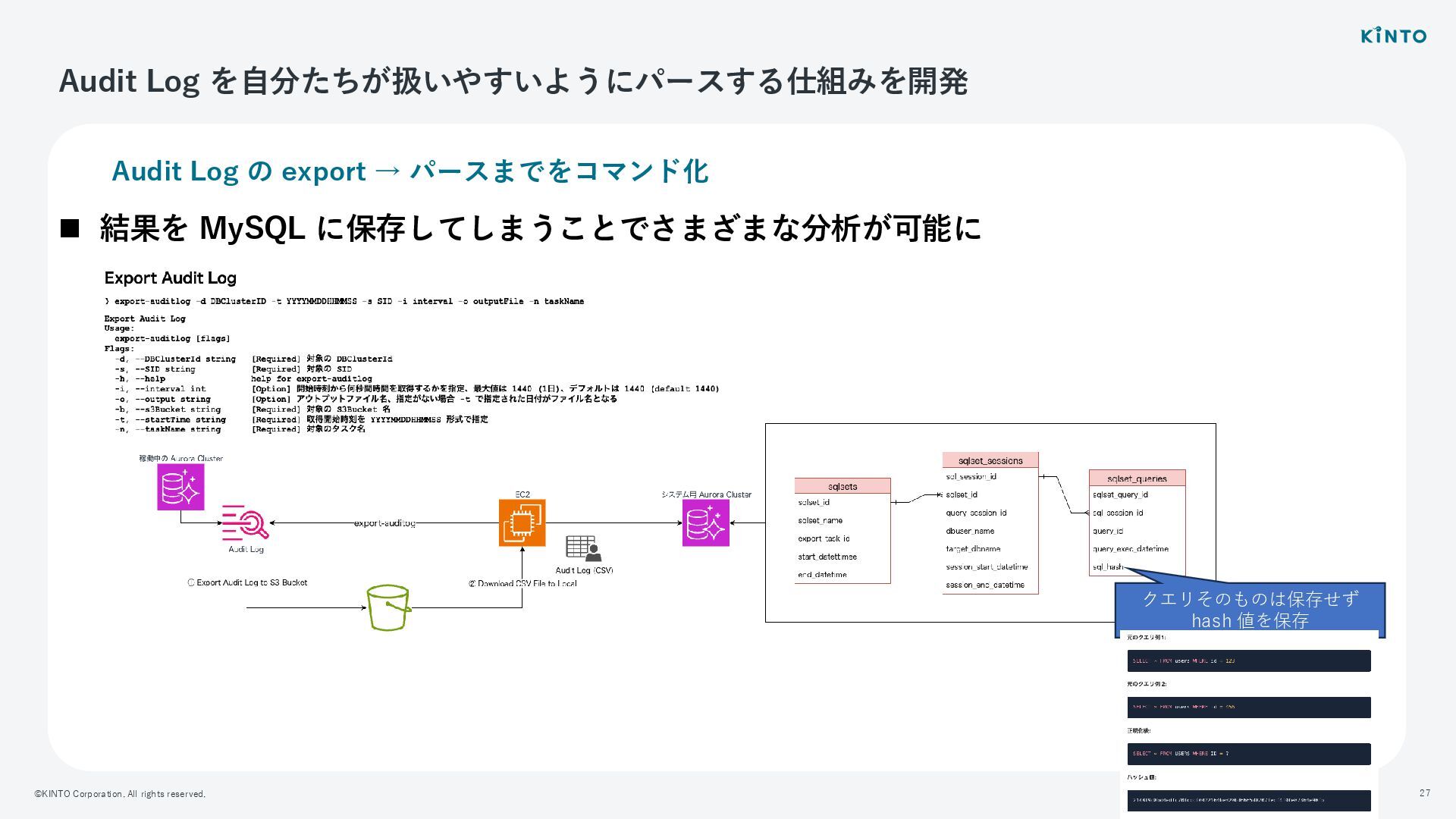Click the "sqlset_sessions" table header
1456x819 pixels.
990,460
